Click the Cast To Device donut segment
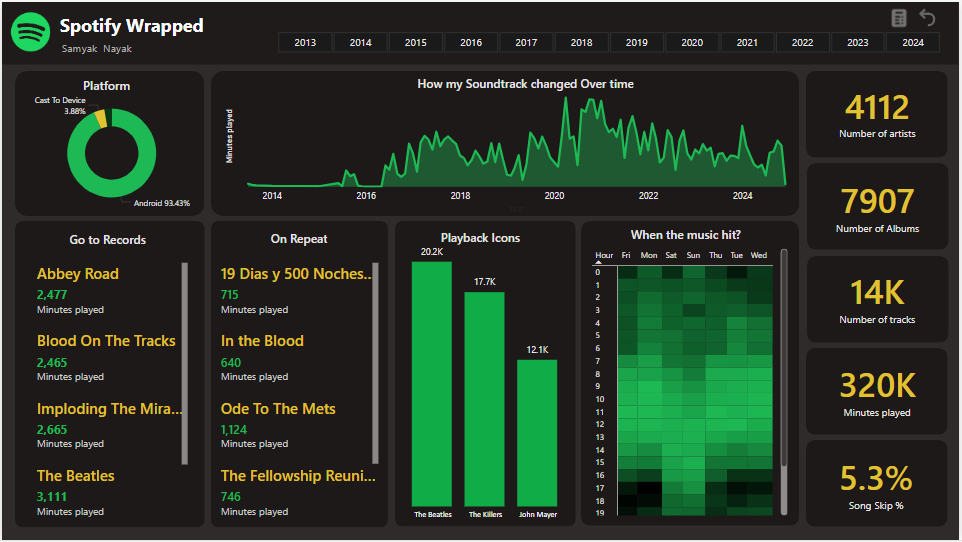Image resolution: width=962 pixels, height=542 pixels. click(101, 119)
